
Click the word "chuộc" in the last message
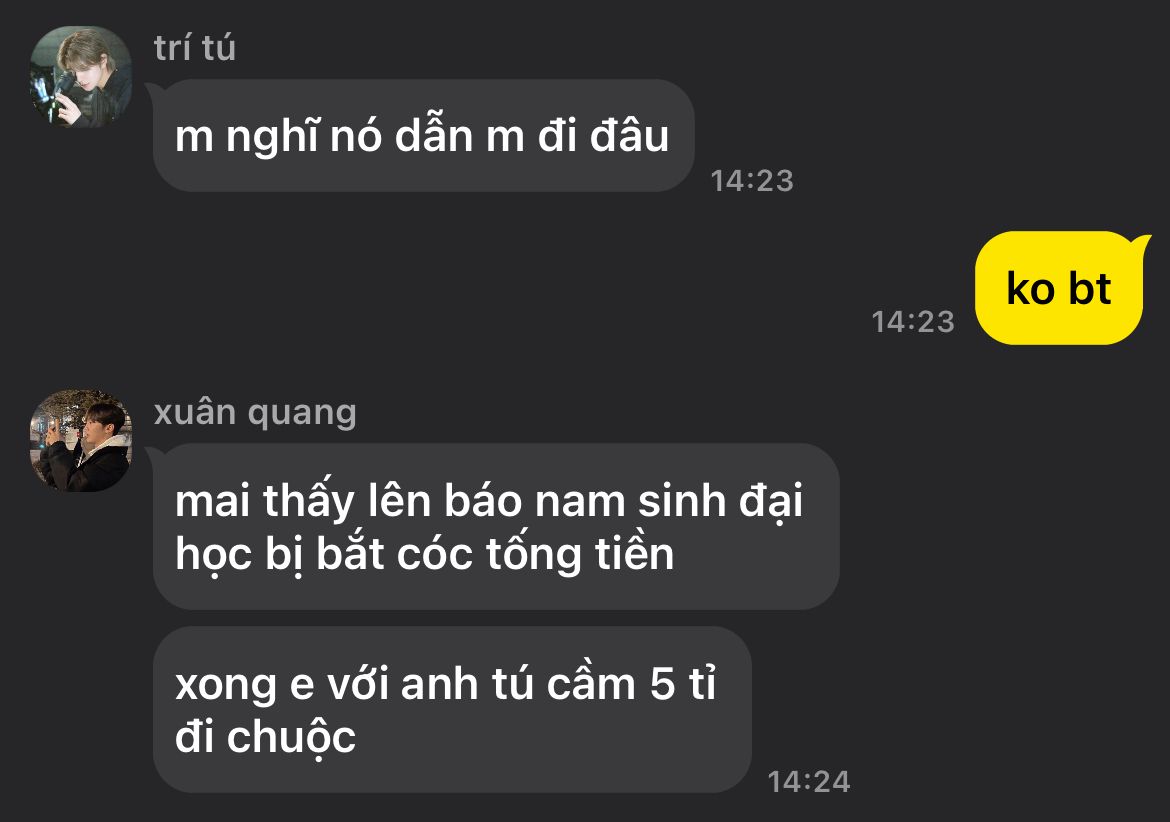pyautogui.click(x=292, y=738)
